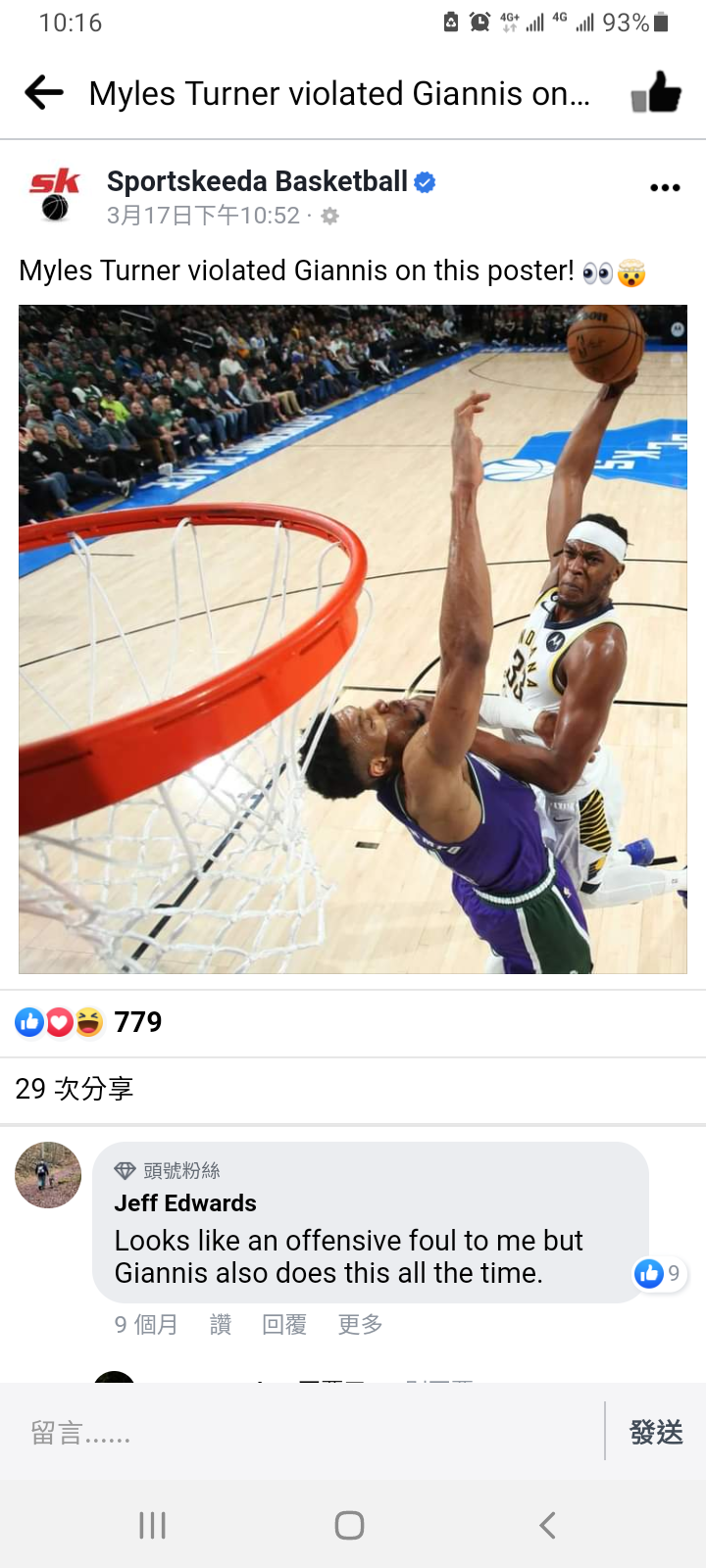
Task: Reply to comment with 回覆
Action: coord(284,1325)
